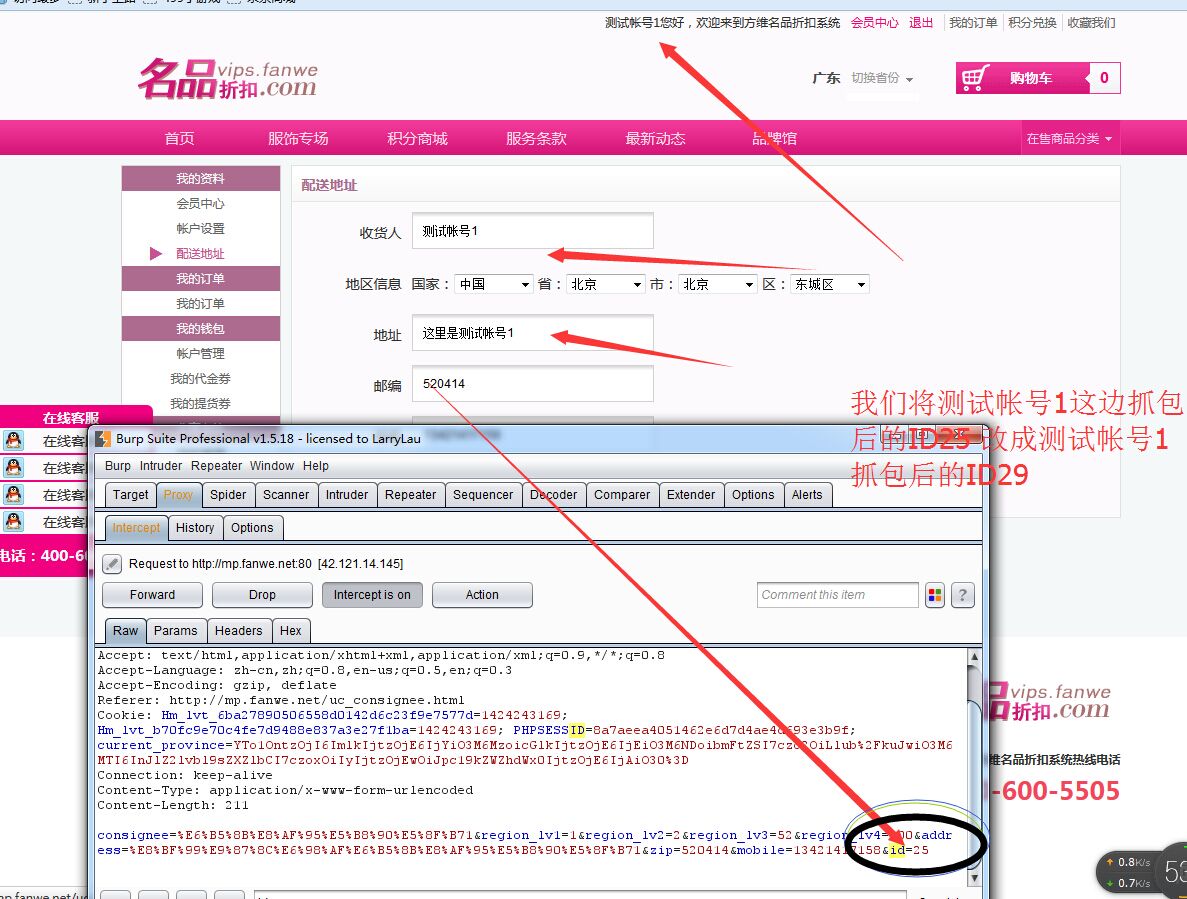Click the 会员中心 link in top bar
Screen dimensions: 1187x899
click(x=874, y=23)
